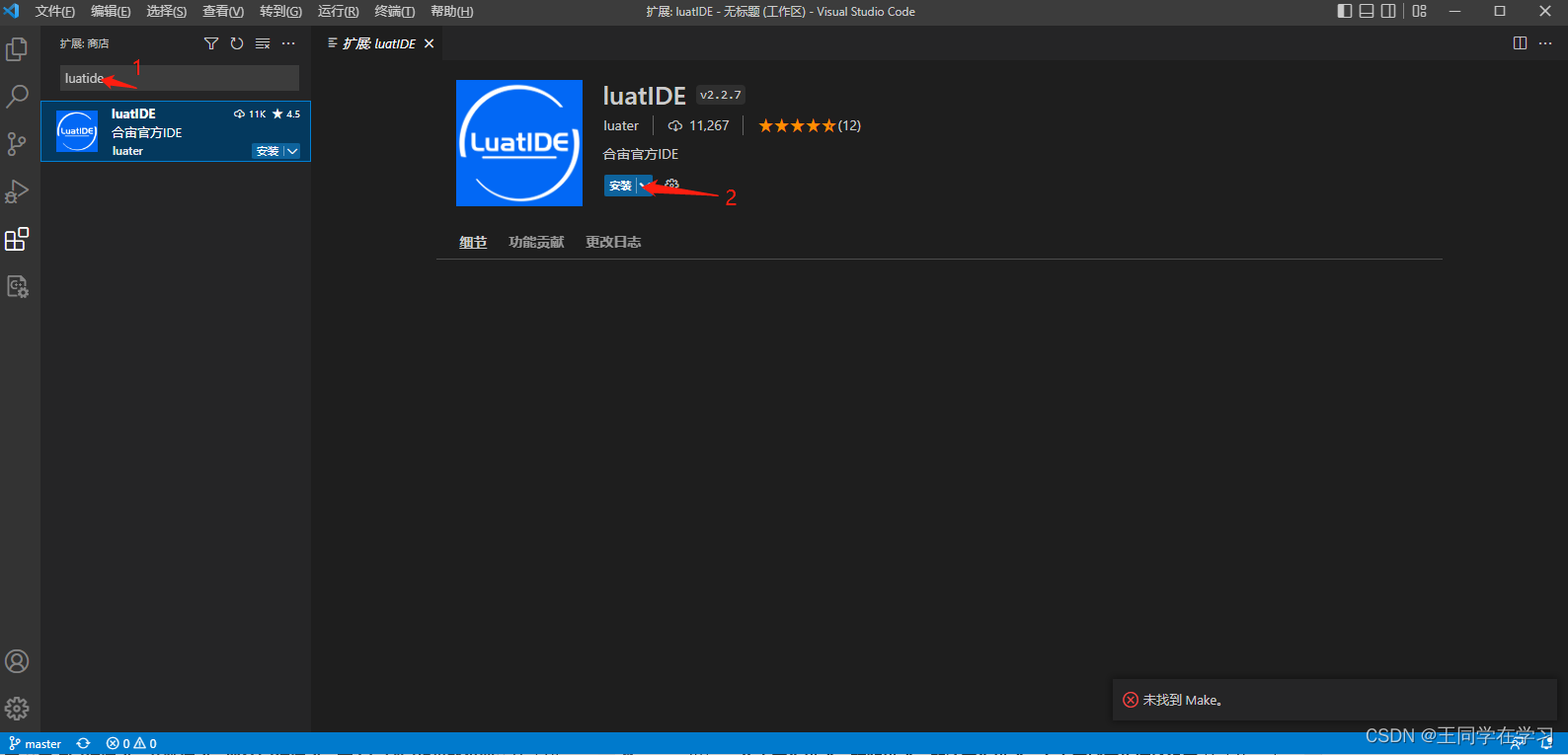
Task: Open the 文件(F) menu
Action: (55, 12)
